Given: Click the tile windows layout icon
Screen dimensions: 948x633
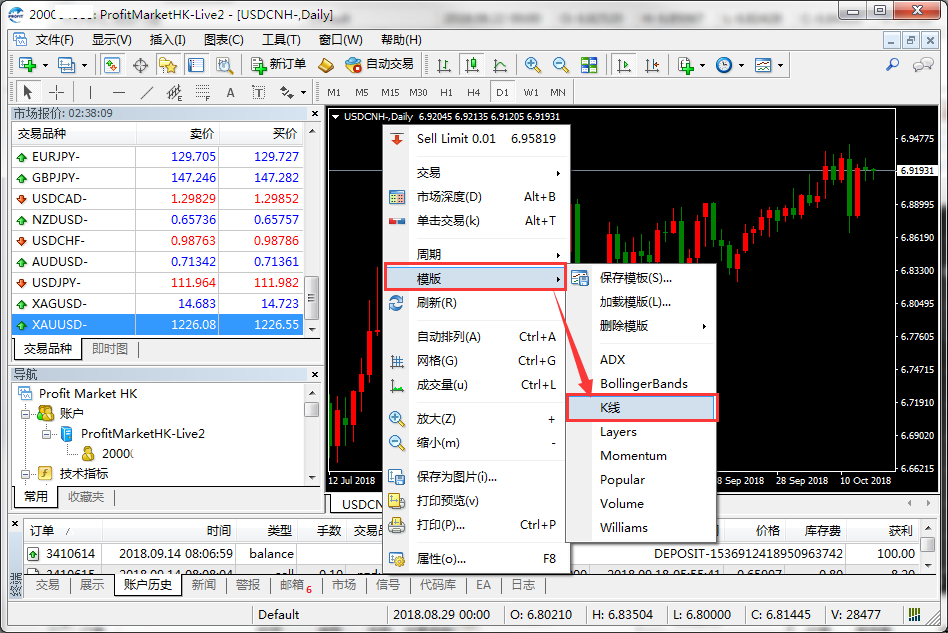Looking at the screenshot, I should (x=589, y=65).
